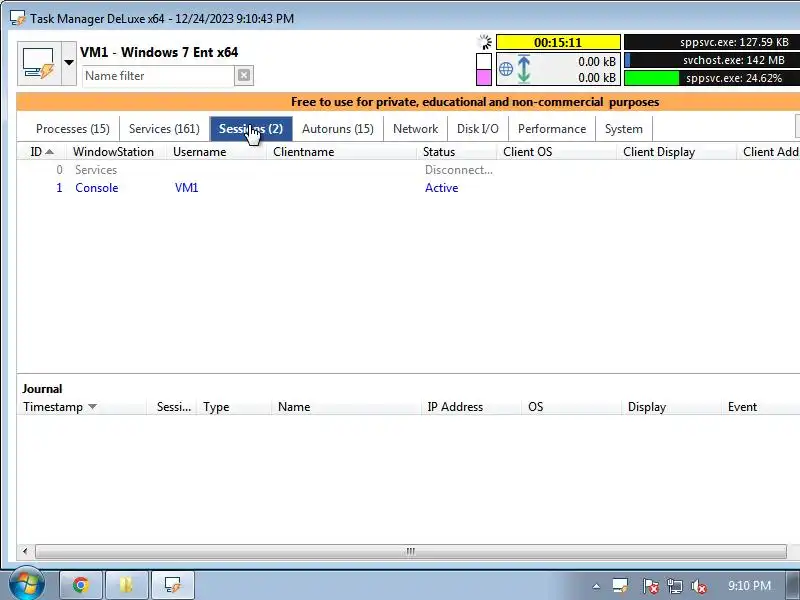
Task: Click the sppsvc.exe 127.59 KB indicator
Action: tap(712, 42)
